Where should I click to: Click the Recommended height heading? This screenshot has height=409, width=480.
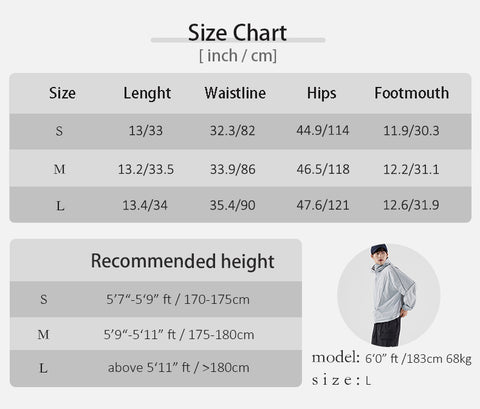point(183,261)
